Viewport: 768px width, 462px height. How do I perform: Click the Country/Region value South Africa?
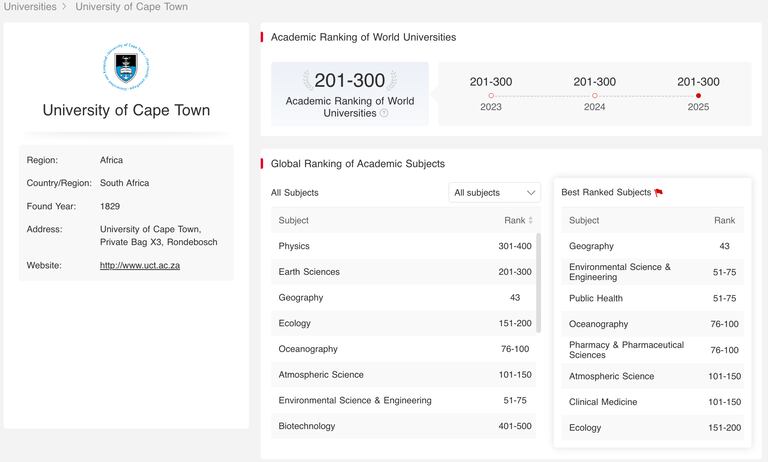124,183
